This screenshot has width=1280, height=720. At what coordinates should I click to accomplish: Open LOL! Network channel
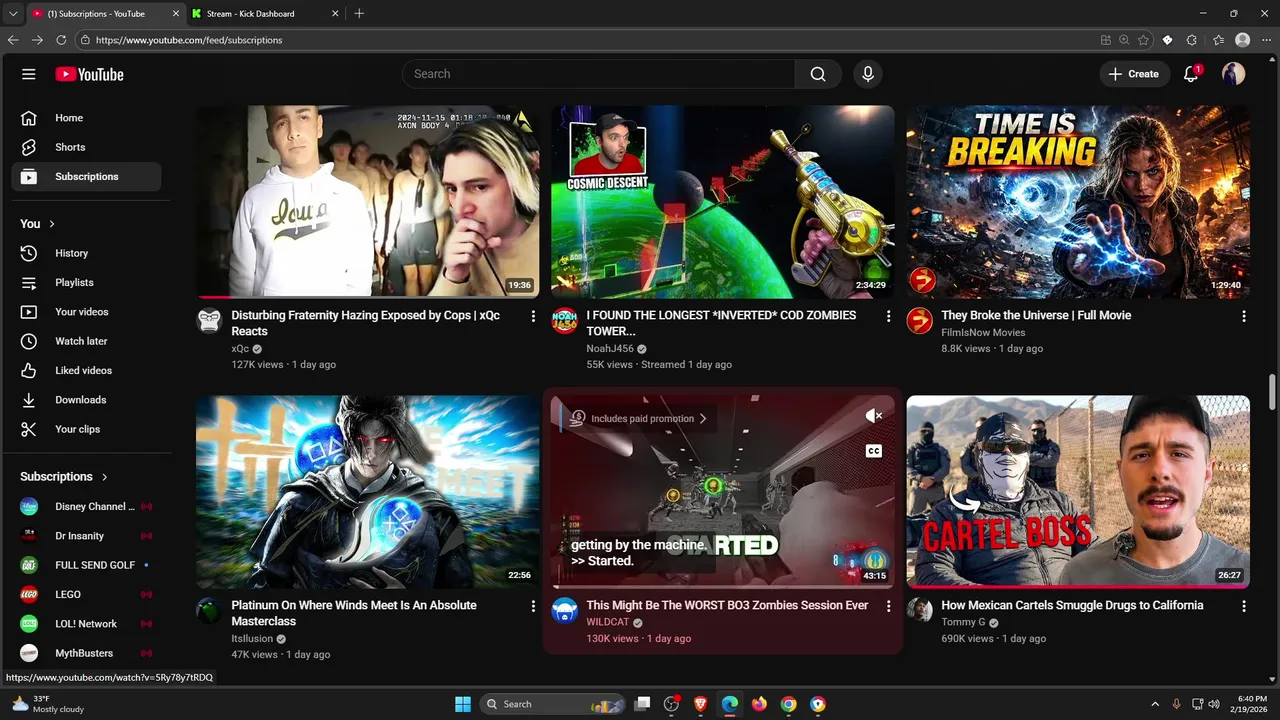pos(86,624)
